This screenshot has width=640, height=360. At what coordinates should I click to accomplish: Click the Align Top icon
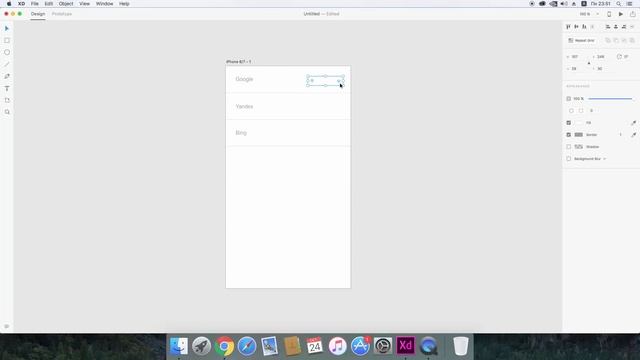[568, 27]
